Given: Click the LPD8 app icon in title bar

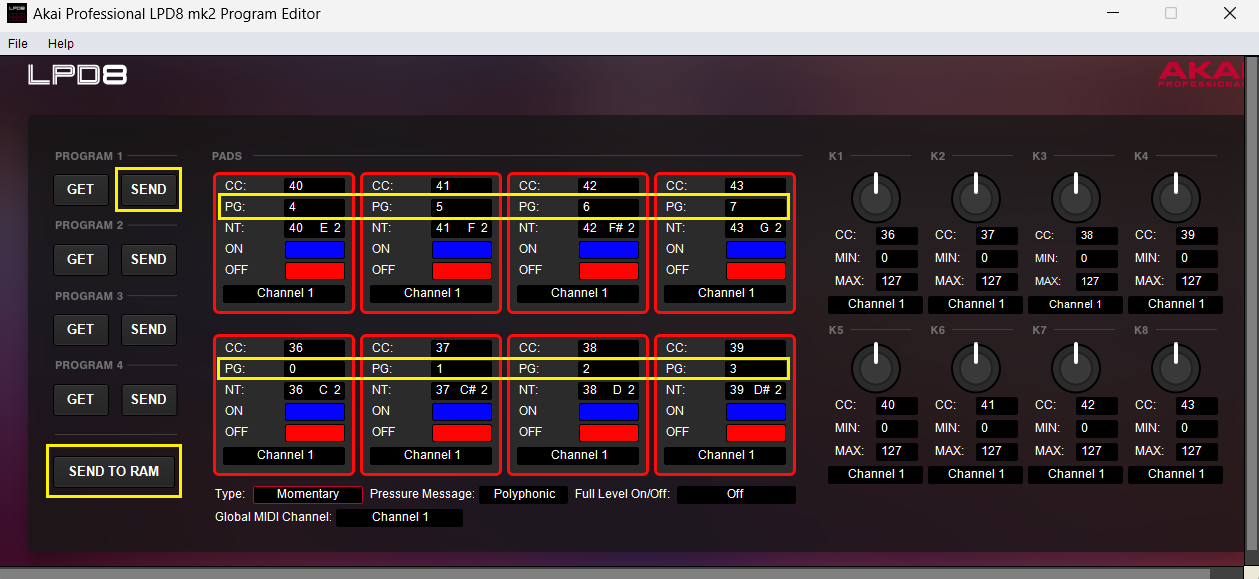Looking at the screenshot, I should pyautogui.click(x=17, y=14).
